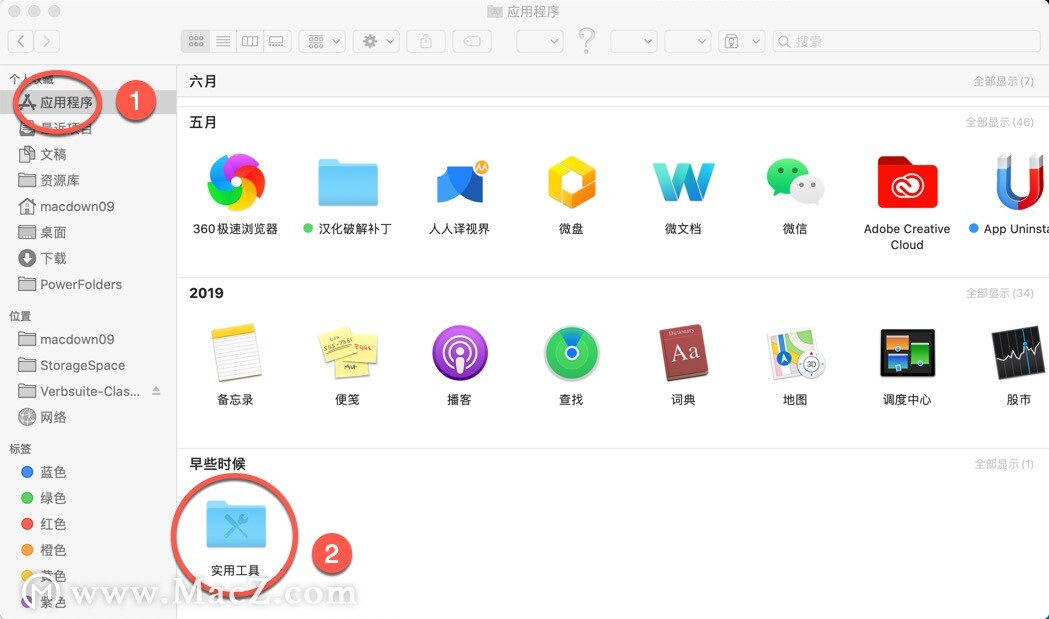1049x619 pixels.
Task: Open the 360极速浏览器 app icon
Action: 236,182
